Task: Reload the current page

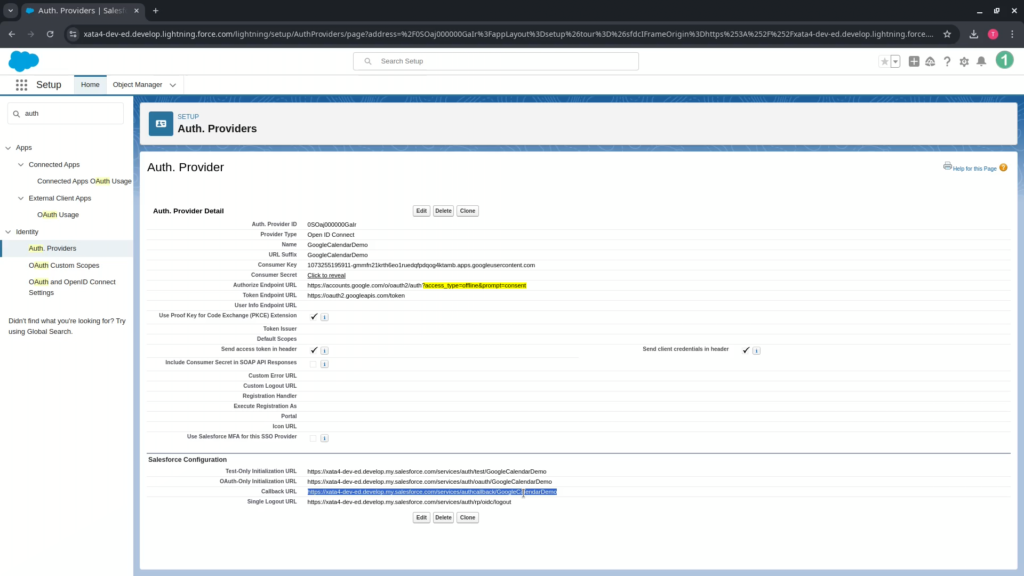Action: click(50, 34)
